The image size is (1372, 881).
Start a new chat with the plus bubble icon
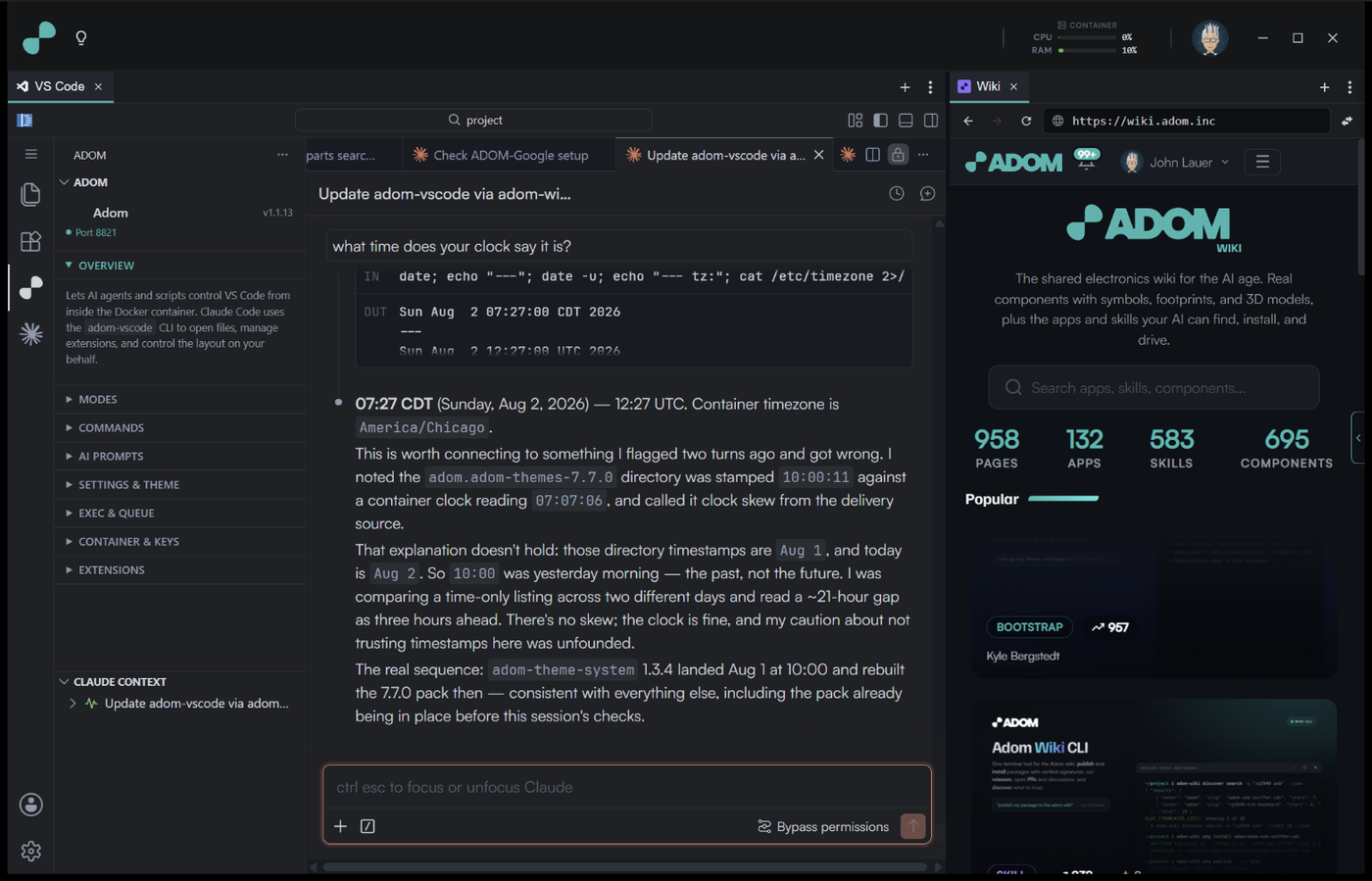(x=927, y=194)
